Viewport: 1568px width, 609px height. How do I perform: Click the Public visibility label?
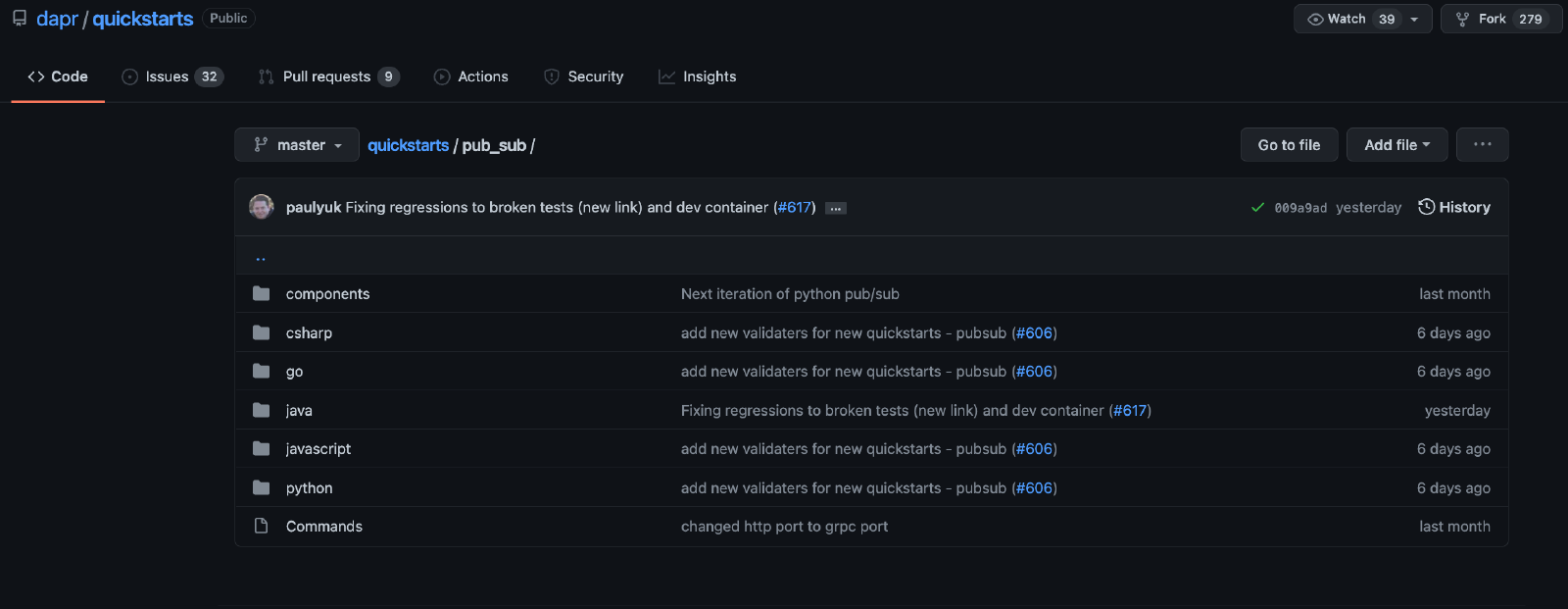[x=228, y=19]
